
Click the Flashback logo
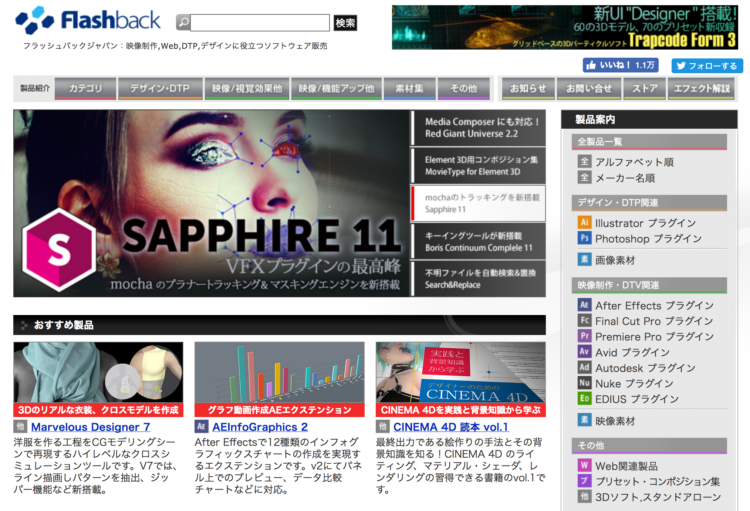[x=88, y=20]
